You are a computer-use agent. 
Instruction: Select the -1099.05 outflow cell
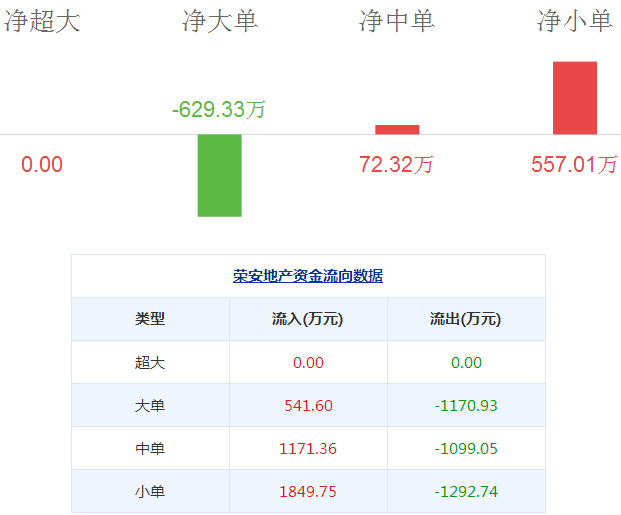(x=466, y=449)
